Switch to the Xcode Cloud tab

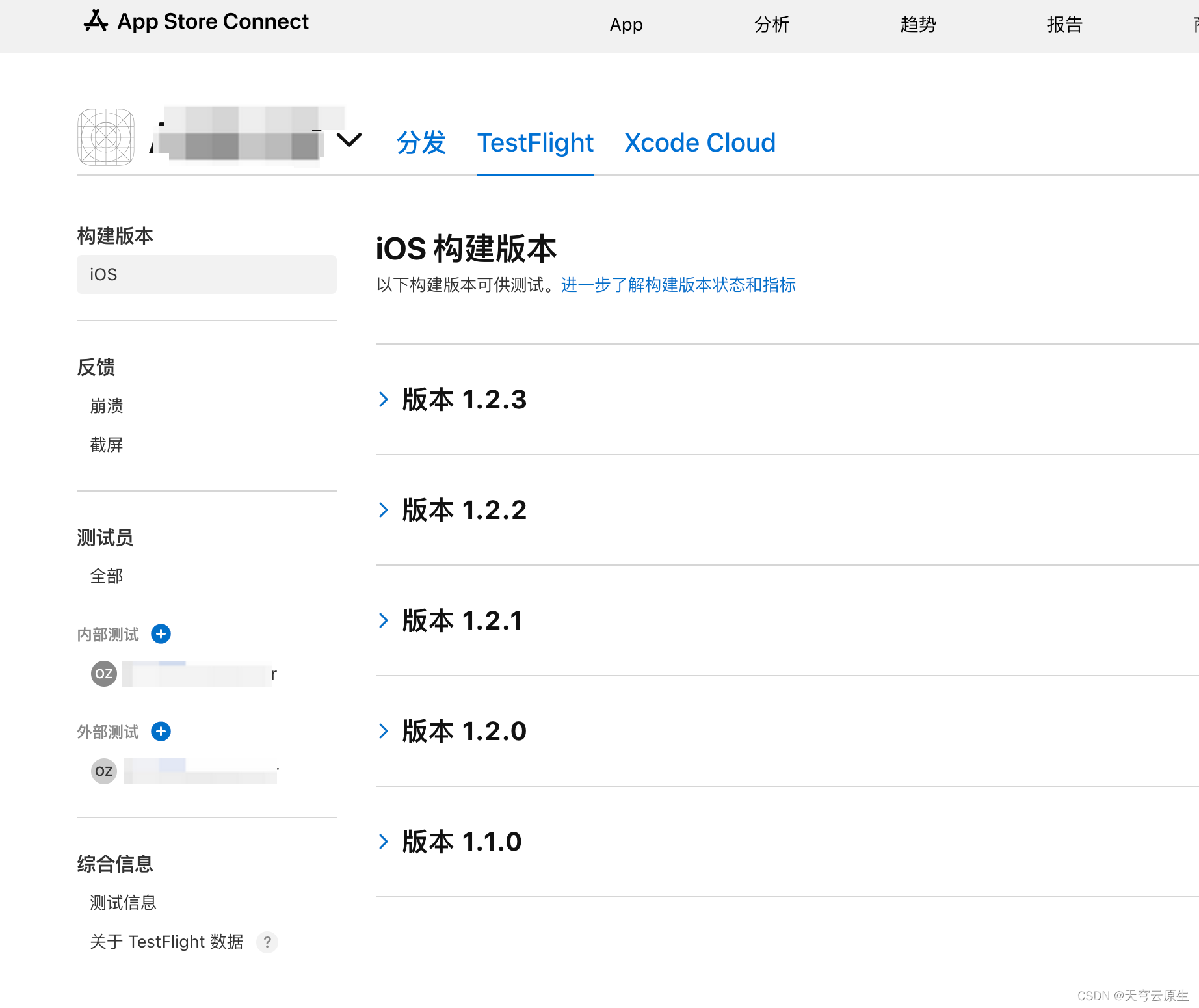(700, 142)
